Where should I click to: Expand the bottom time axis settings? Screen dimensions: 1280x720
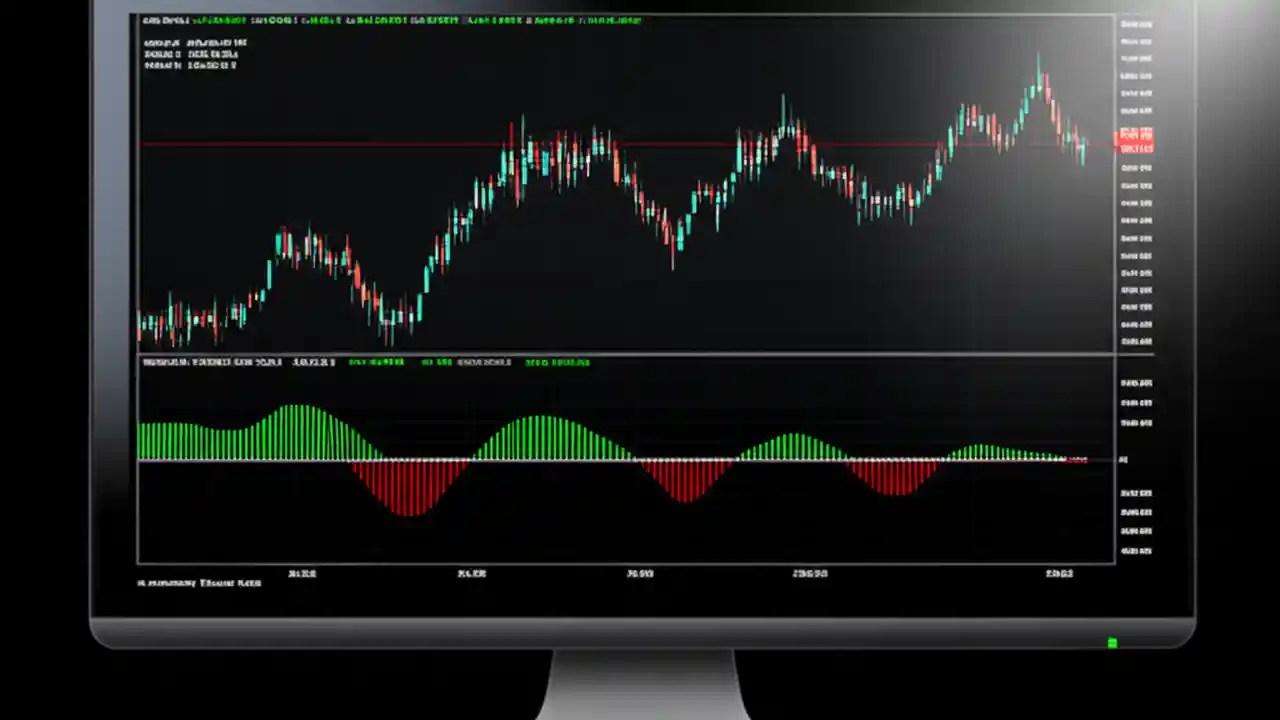[x=640, y=573]
